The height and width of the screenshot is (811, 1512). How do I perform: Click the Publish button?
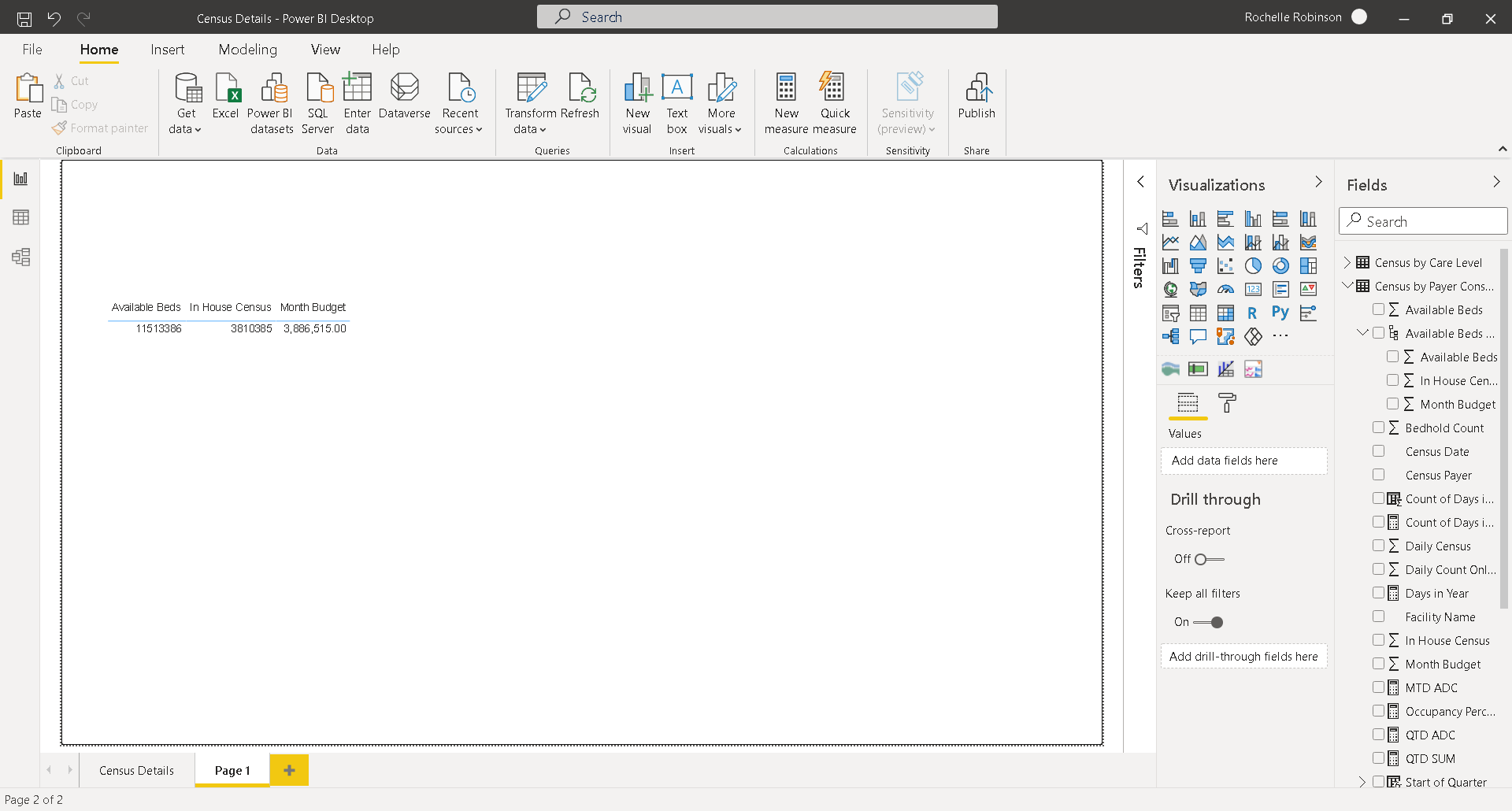(976, 96)
